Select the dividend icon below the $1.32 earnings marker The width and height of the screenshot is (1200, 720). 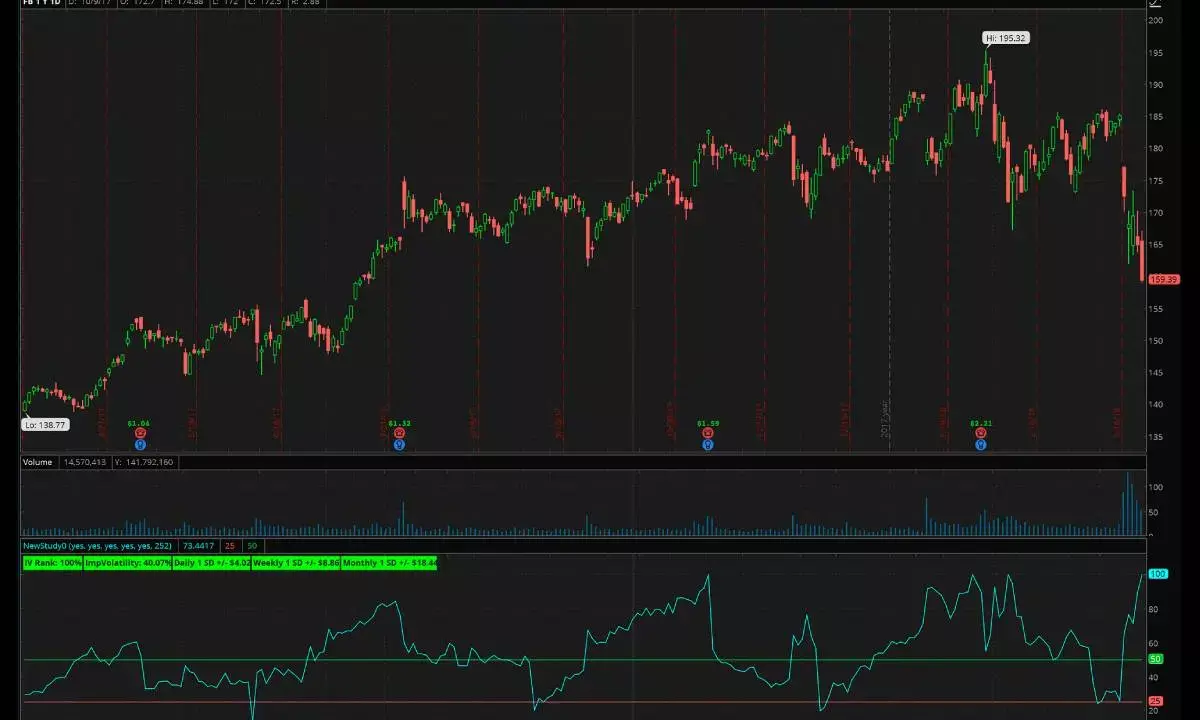(x=399, y=443)
